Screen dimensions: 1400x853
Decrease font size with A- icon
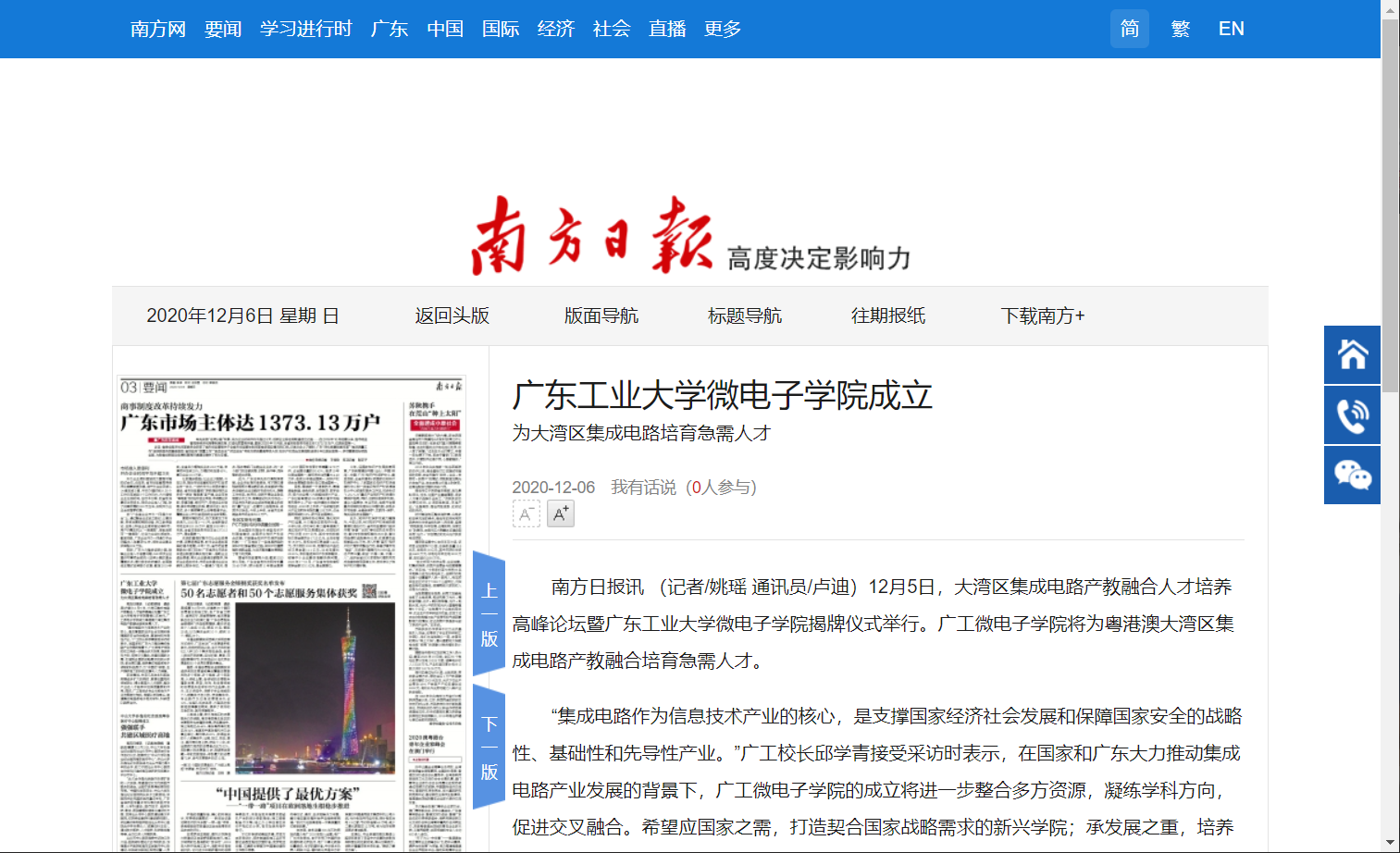coord(526,513)
